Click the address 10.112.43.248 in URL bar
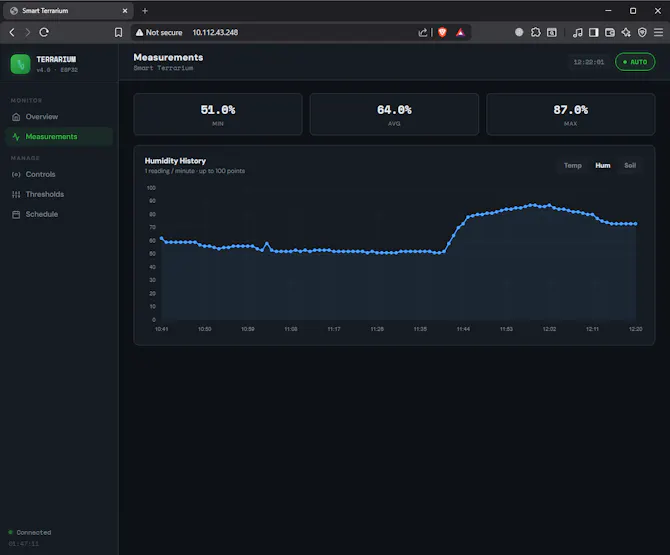The height and width of the screenshot is (555, 670). [x=215, y=32]
